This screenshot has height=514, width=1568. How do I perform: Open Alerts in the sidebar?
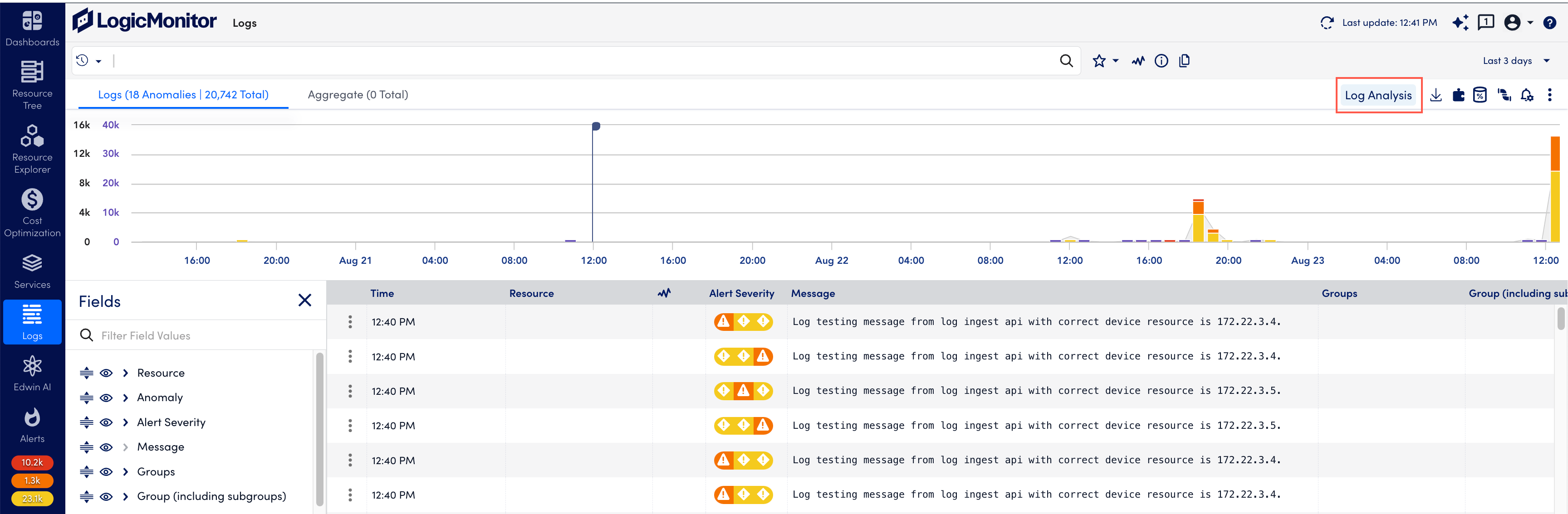click(32, 425)
